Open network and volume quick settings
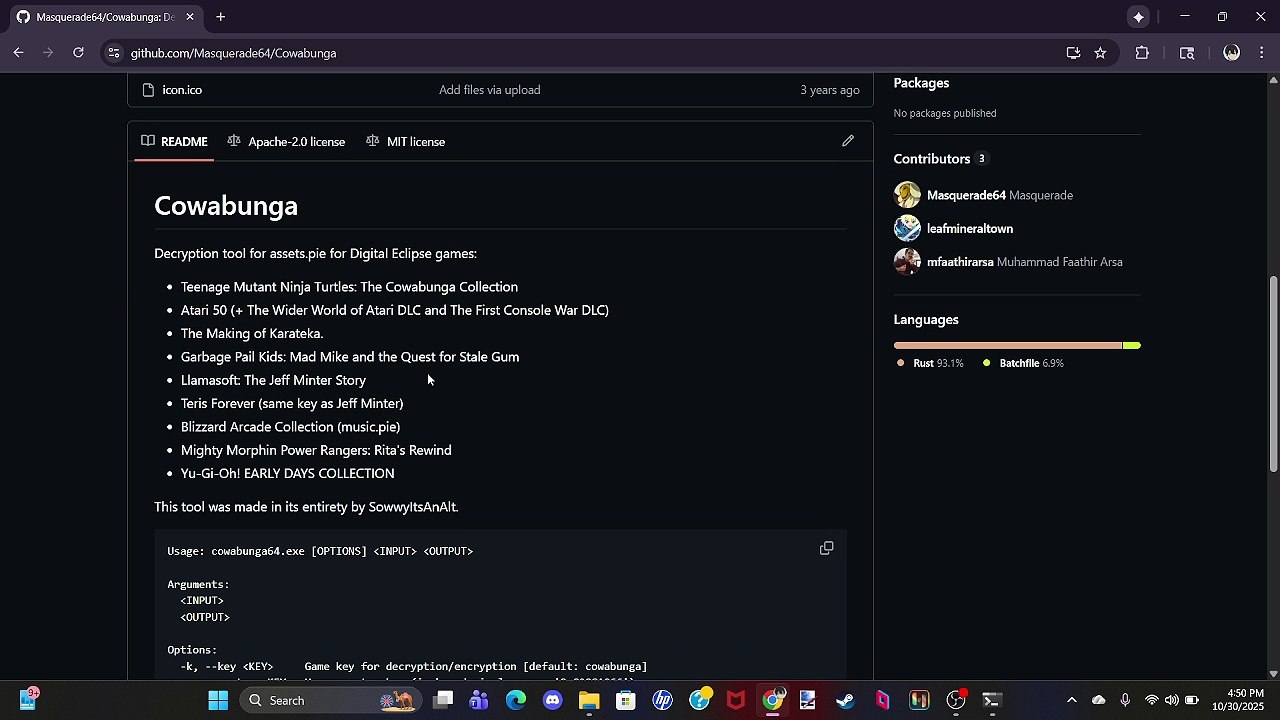The width and height of the screenshot is (1280, 720). click(1171, 700)
